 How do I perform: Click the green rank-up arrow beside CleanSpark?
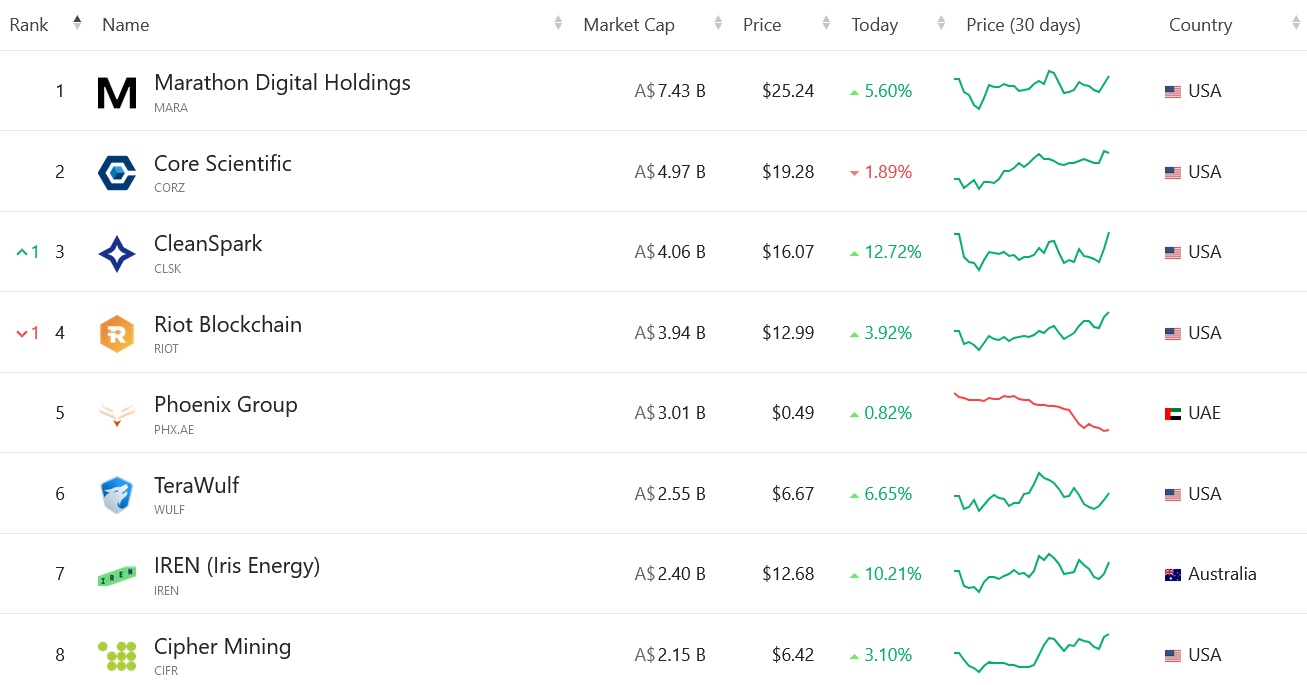pyautogui.click(x=24, y=252)
